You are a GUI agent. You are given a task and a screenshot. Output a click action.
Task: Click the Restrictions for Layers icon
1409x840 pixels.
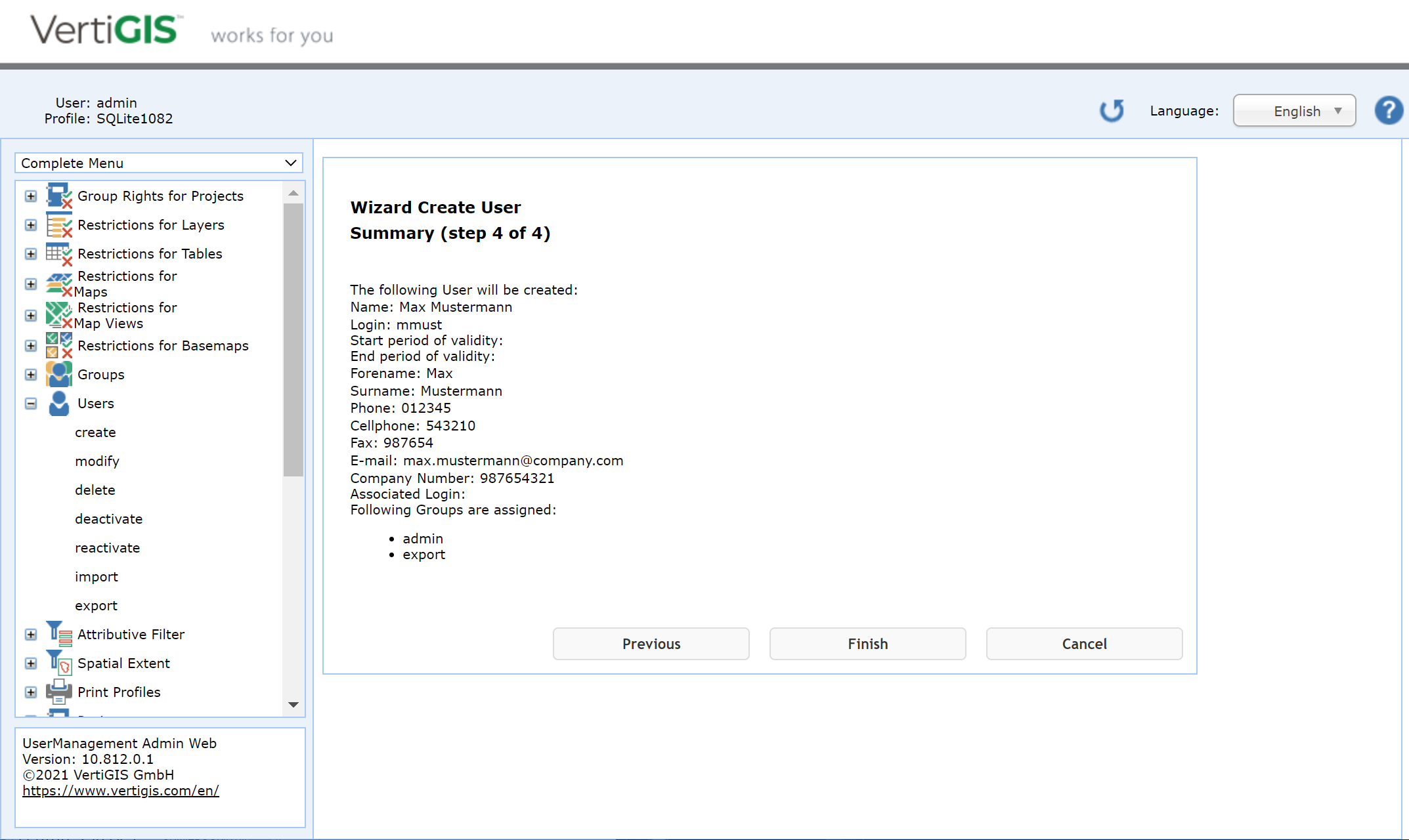(x=58, y=225)
